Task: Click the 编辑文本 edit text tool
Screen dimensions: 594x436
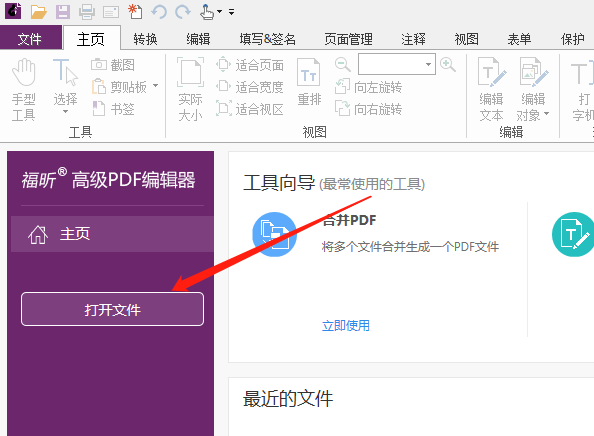Action: pos(491,90)
